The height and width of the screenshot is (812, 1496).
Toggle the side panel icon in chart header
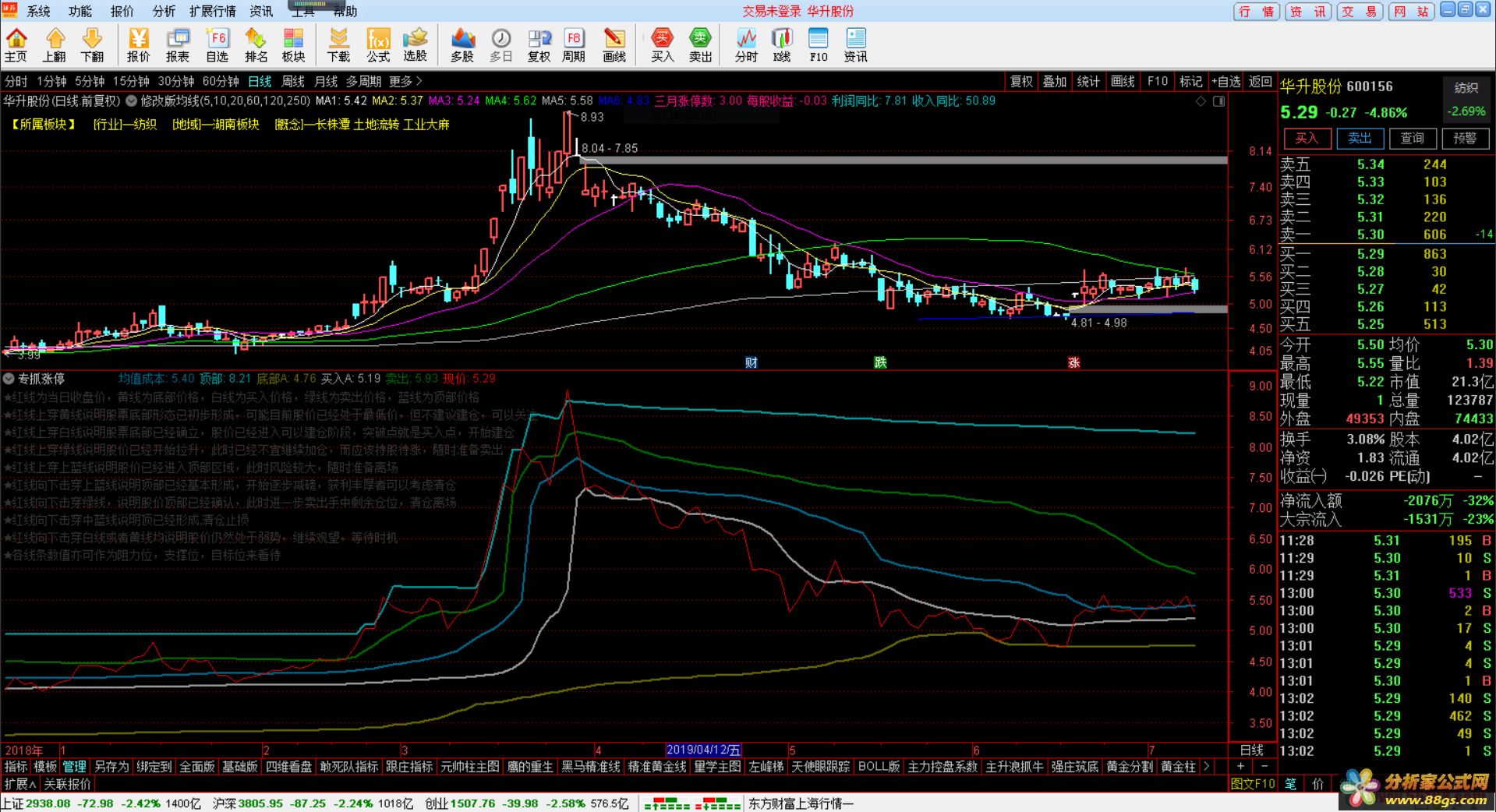(x=1218, y=101)
